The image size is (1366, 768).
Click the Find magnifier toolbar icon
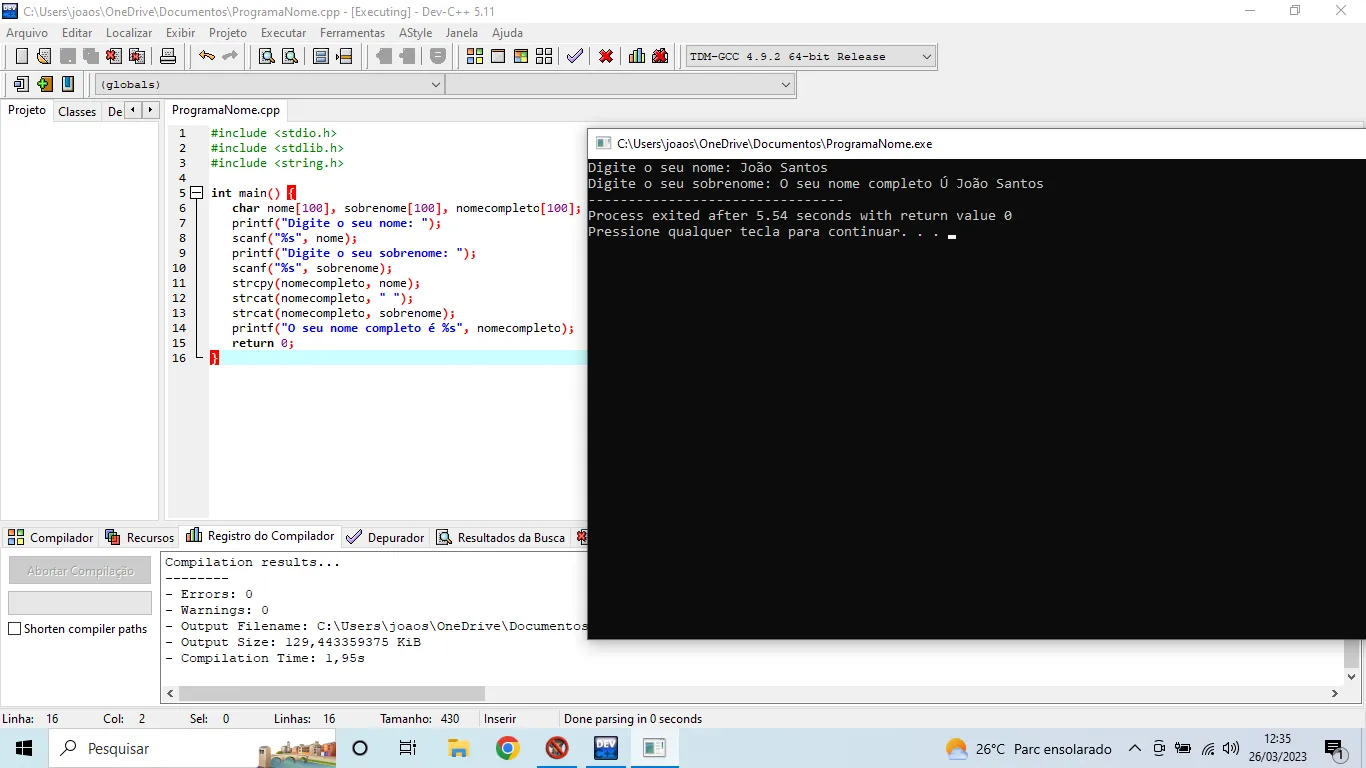(267, 56)
